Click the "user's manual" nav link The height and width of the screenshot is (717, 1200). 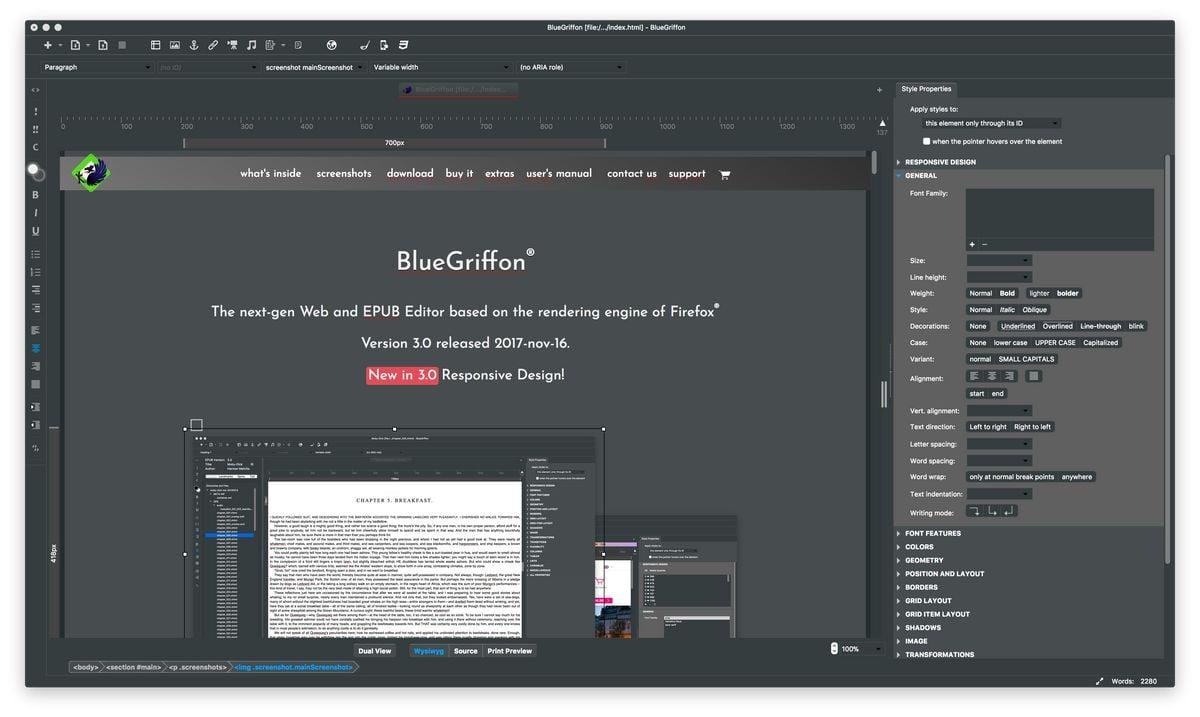tap(559, 174)
